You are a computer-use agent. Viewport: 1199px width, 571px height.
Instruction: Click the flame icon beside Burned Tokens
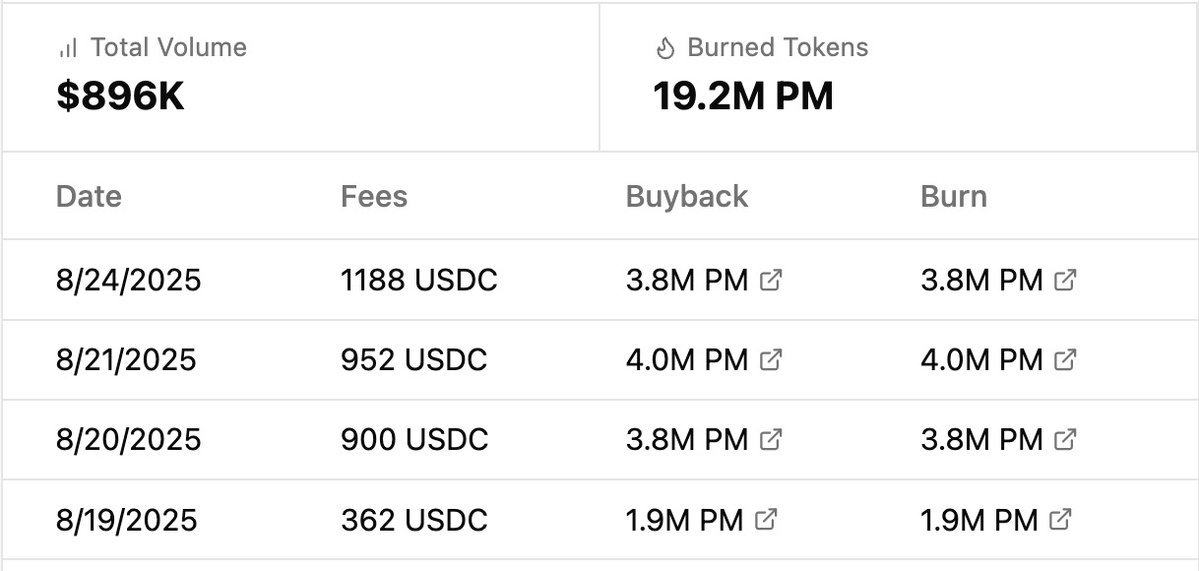coord(666,48)
